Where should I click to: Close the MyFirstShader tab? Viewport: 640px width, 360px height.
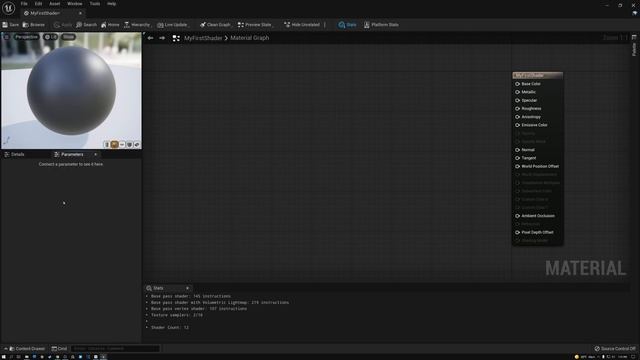click(x=80, y=13)
